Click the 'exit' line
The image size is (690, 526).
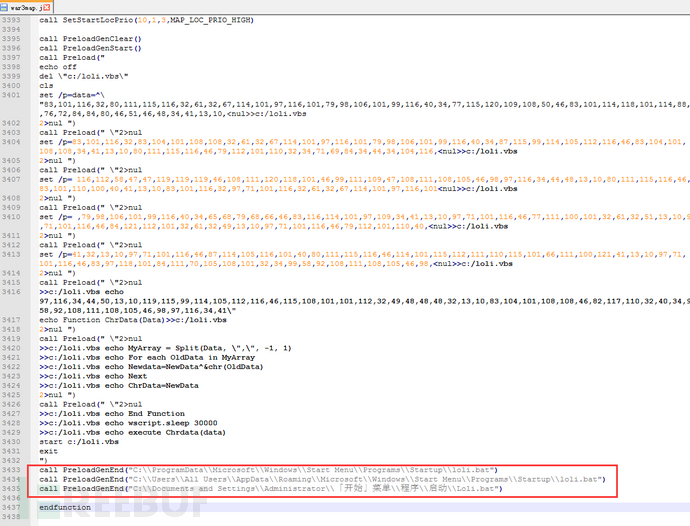pos(48,451)
